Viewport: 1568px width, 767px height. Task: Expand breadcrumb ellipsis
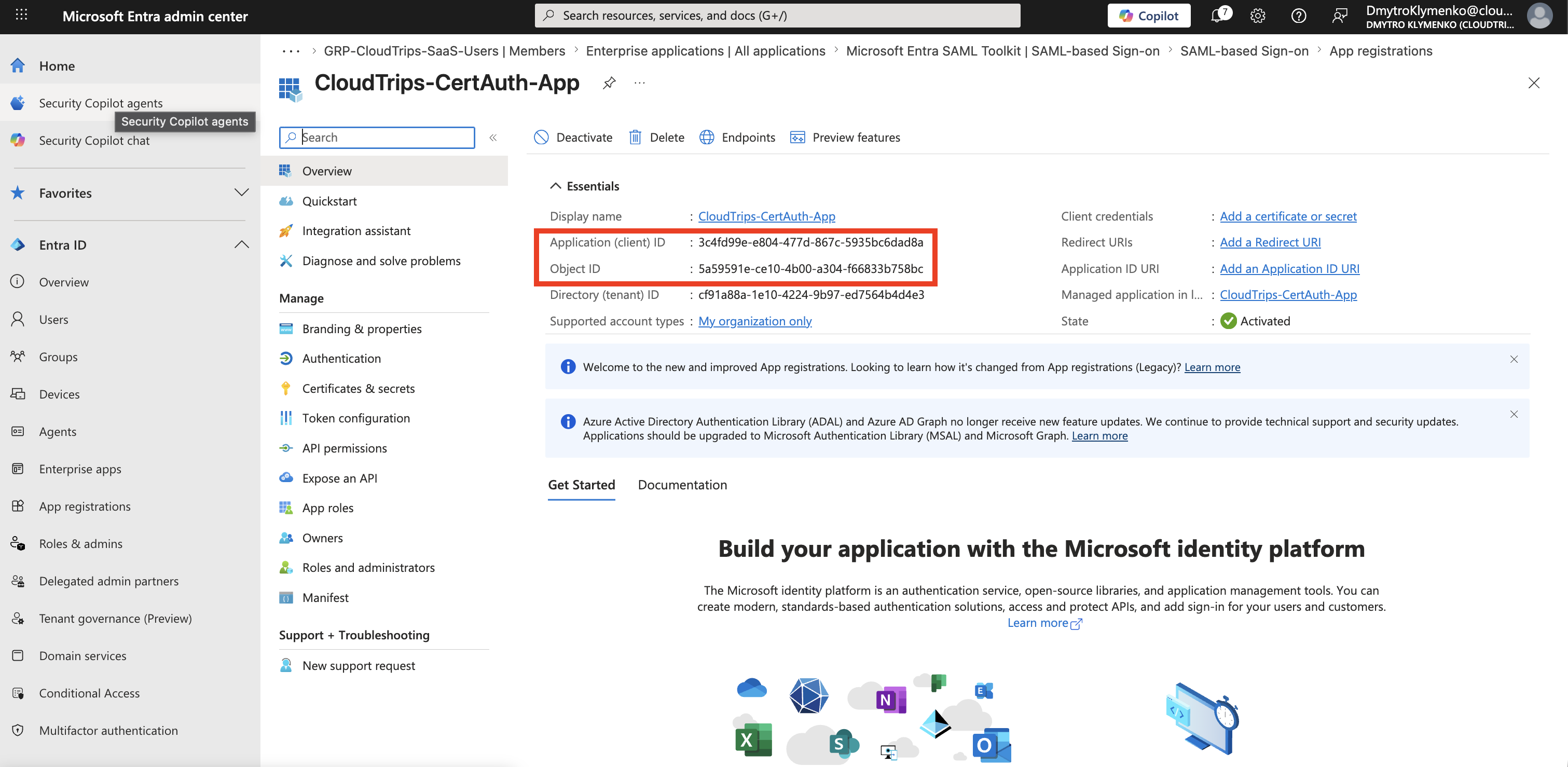[x=291, y=51]
